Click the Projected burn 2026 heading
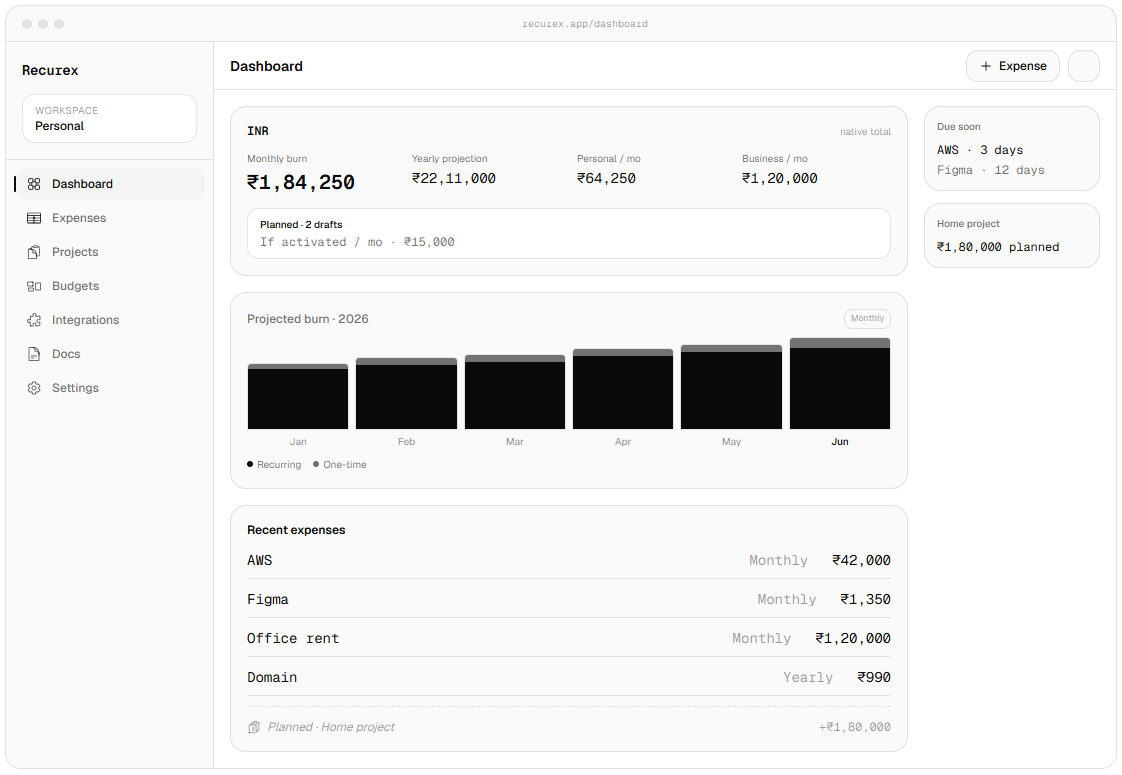 [x=308, y=319]
